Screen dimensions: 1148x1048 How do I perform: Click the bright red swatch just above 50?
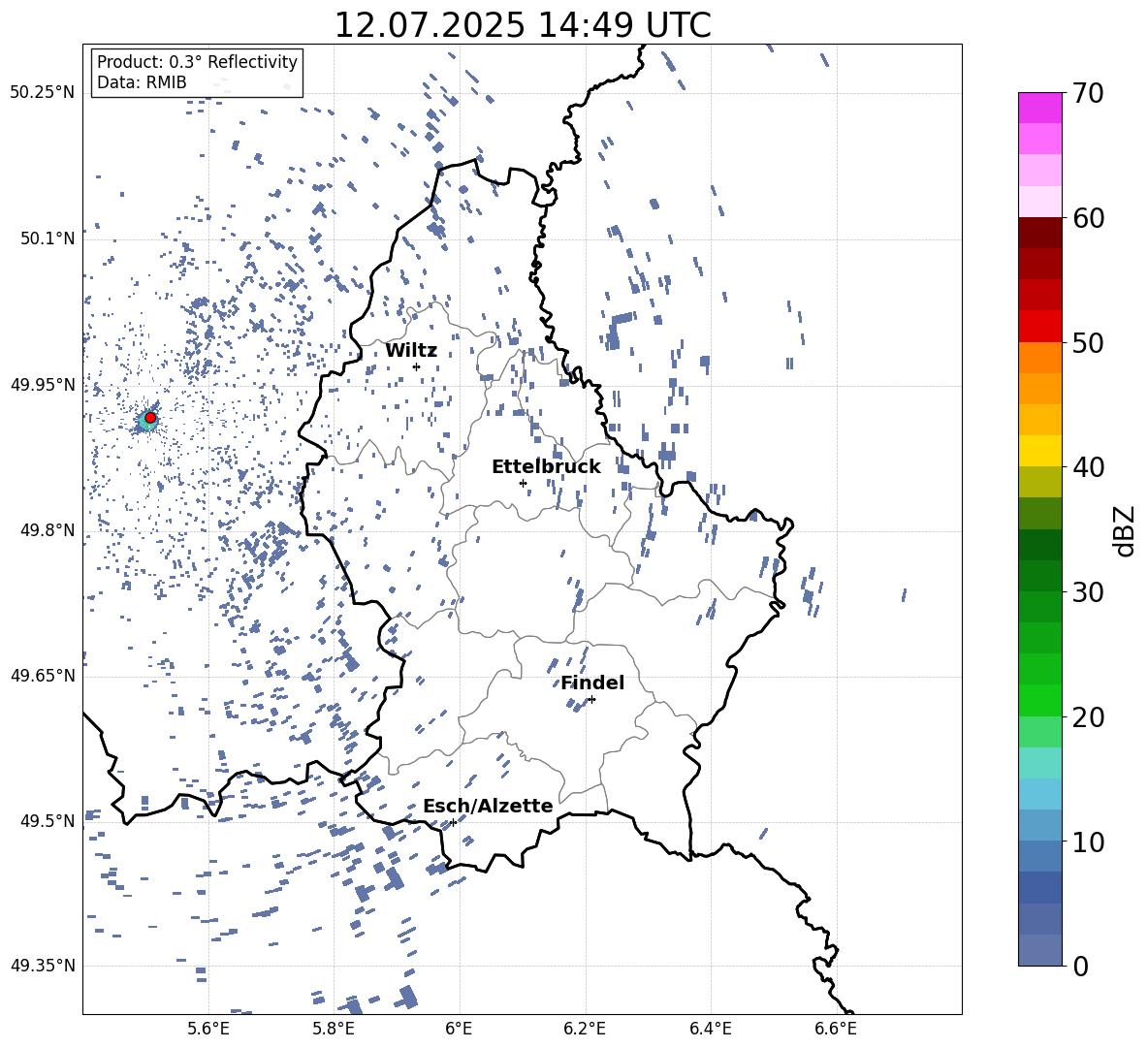(x=1040, y=327)
